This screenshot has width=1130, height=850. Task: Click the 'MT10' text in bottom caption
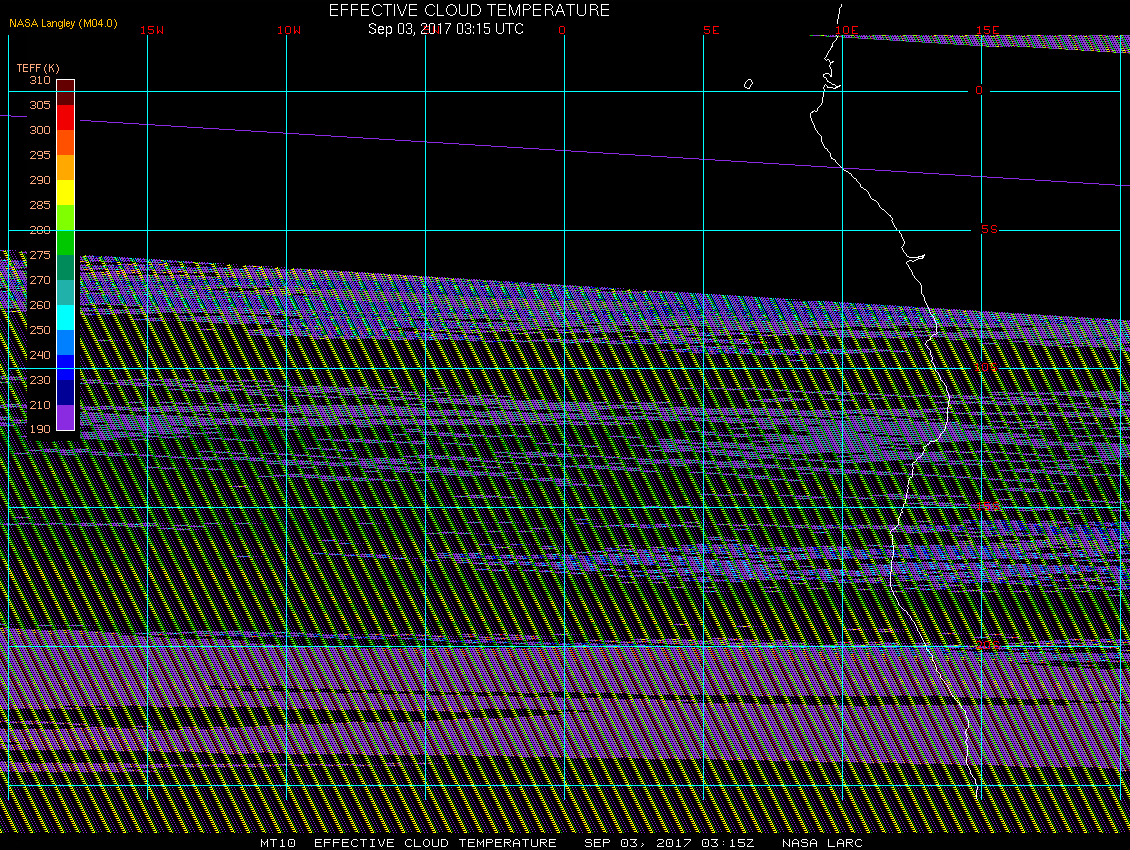click(x=277, y=843)
